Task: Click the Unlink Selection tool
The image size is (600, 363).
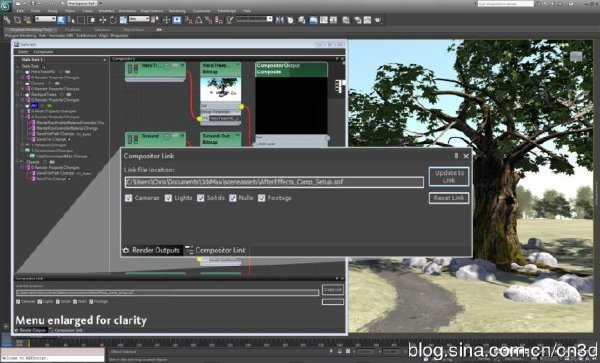Action: (17, 20)
